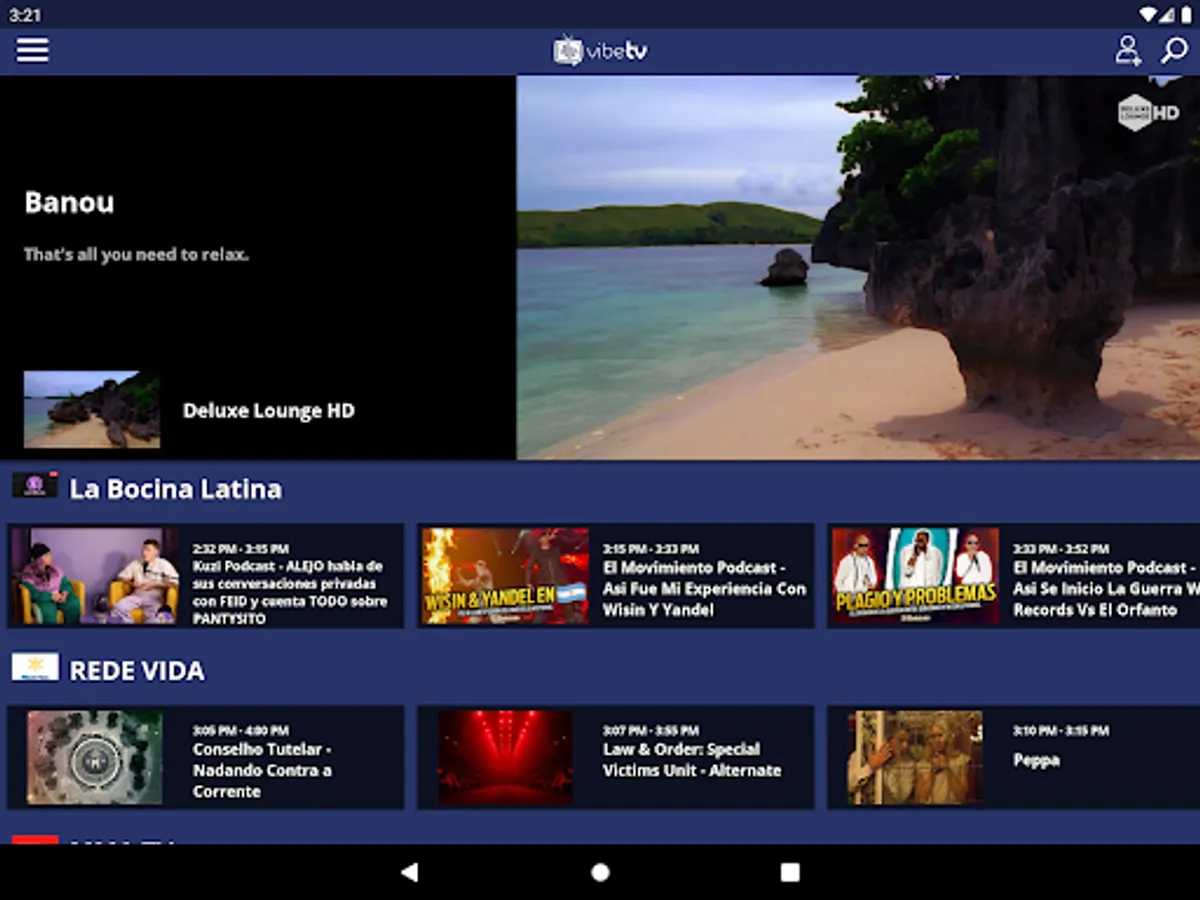Open Deluxe Lounge HD small thumbnail

(x=91, y=409)
